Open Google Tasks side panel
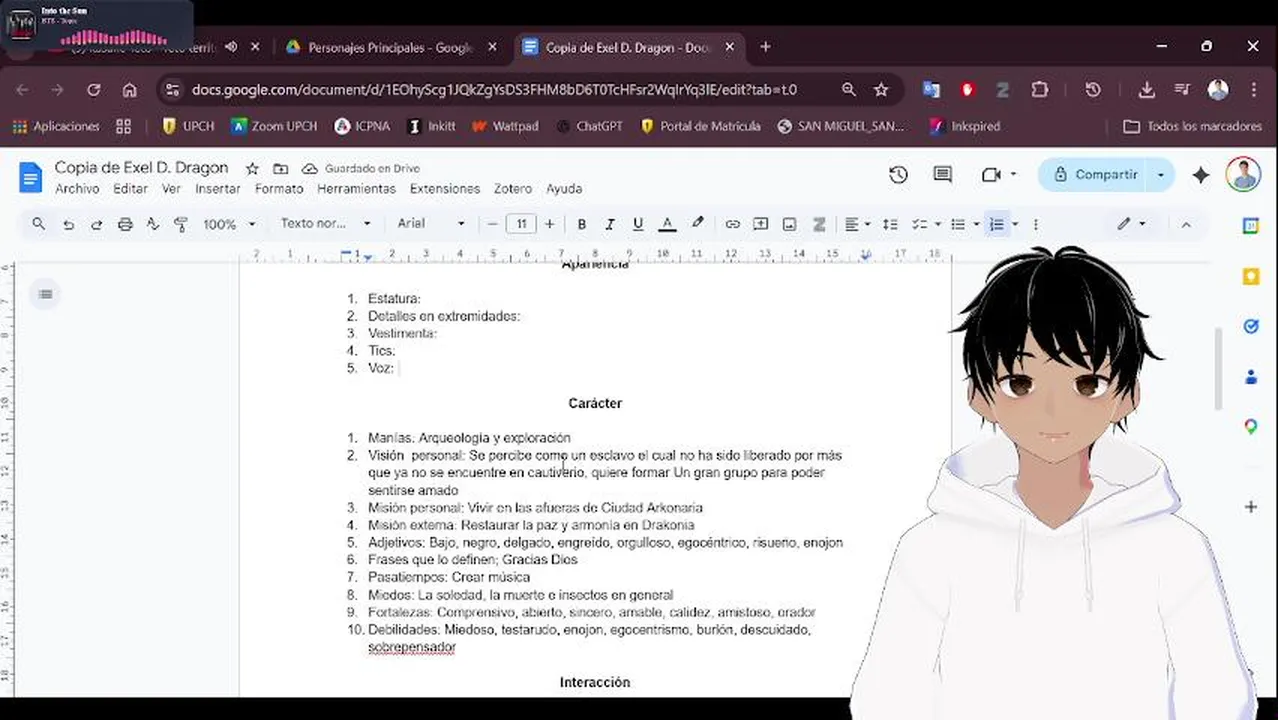This screenshot has width=1278, height=720. coord(1251,326)
